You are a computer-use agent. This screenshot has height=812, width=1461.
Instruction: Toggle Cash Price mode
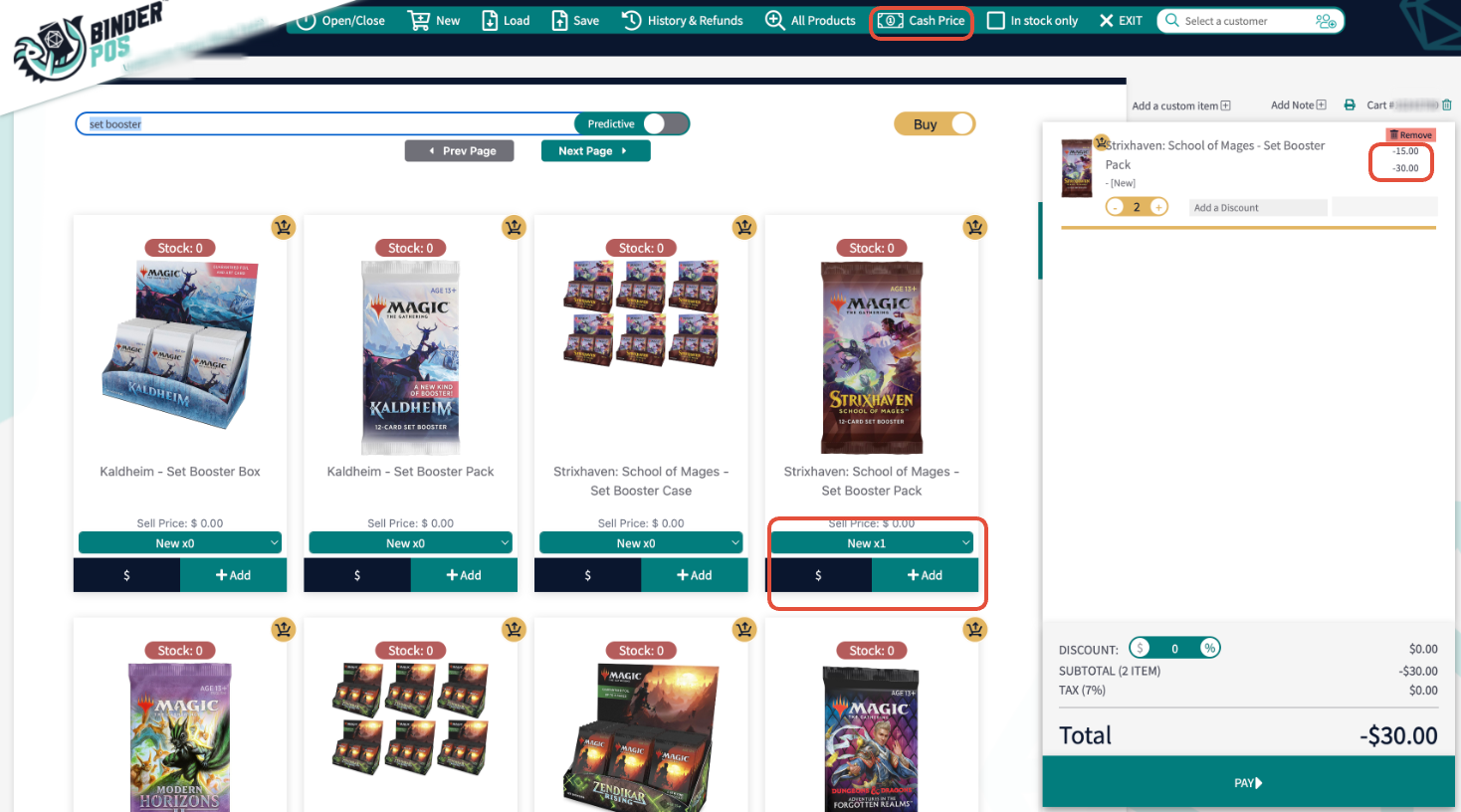tap(922, 20)
